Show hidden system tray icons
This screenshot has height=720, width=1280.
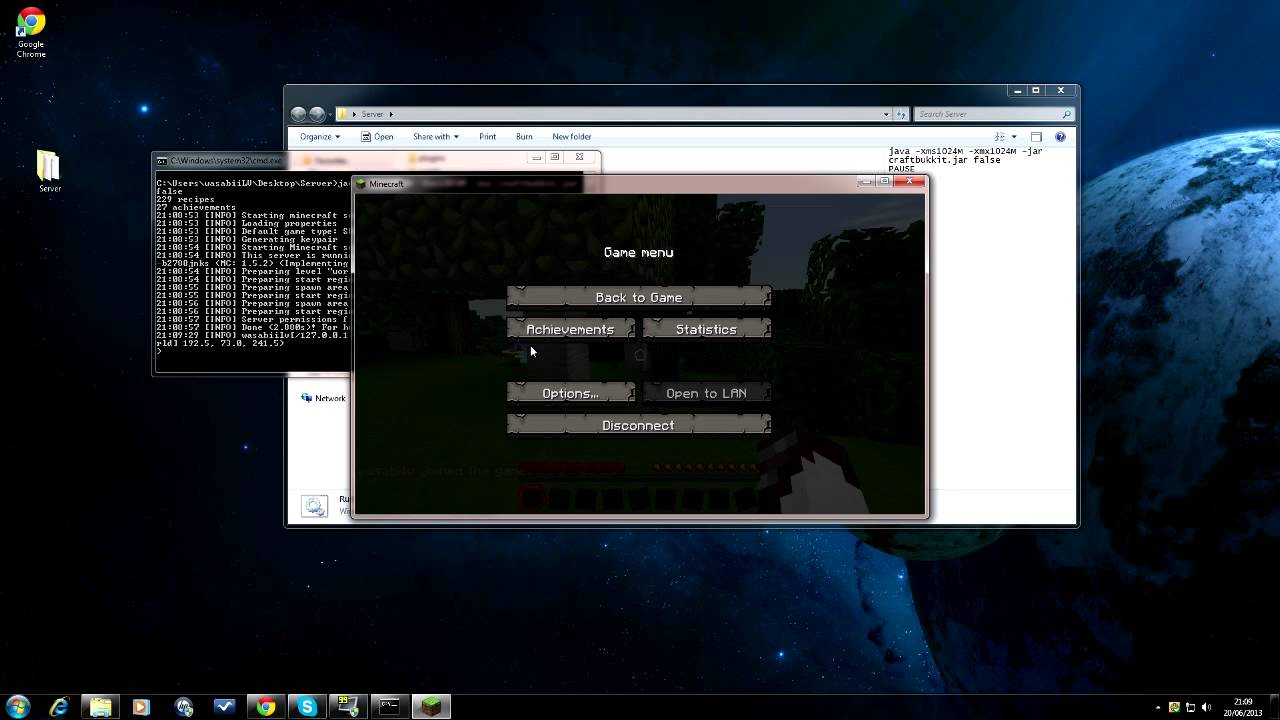1158,708
